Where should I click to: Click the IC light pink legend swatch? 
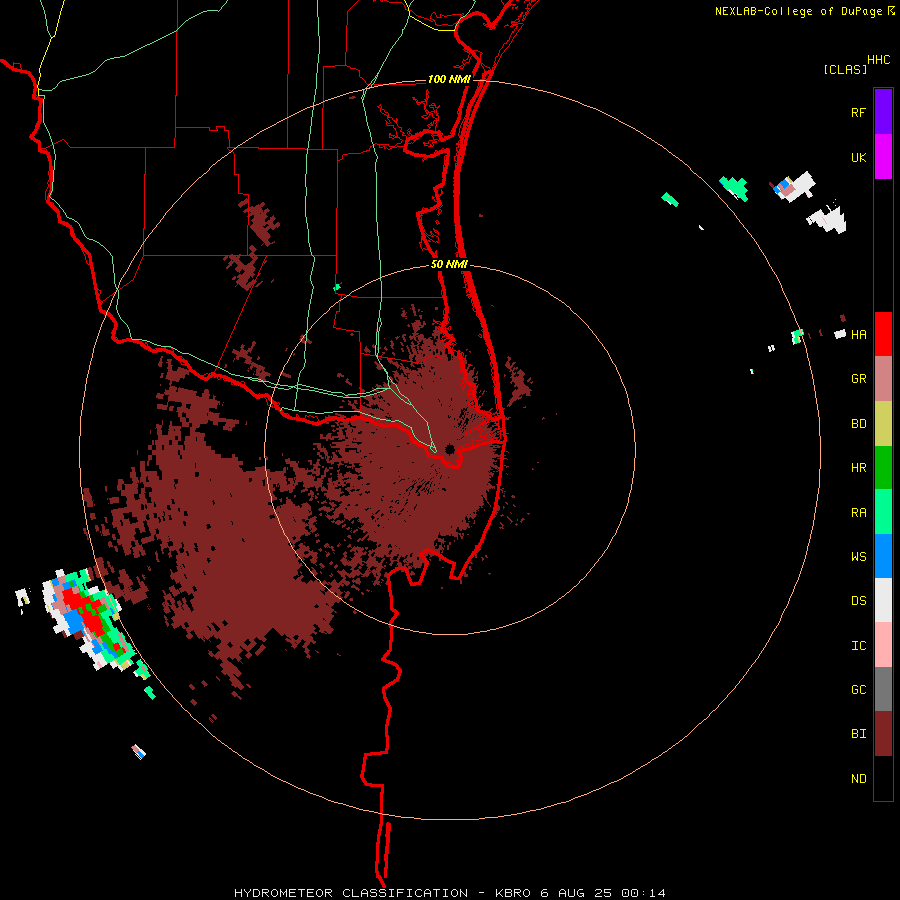click(883, 645)
